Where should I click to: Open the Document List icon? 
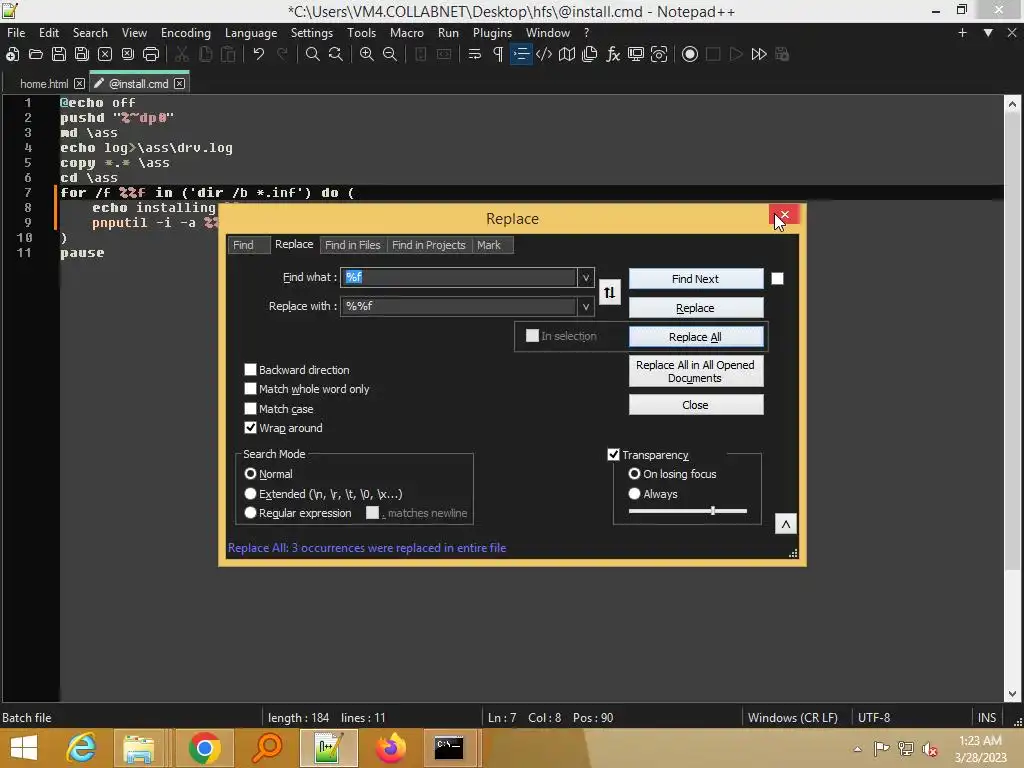(590, 54)
